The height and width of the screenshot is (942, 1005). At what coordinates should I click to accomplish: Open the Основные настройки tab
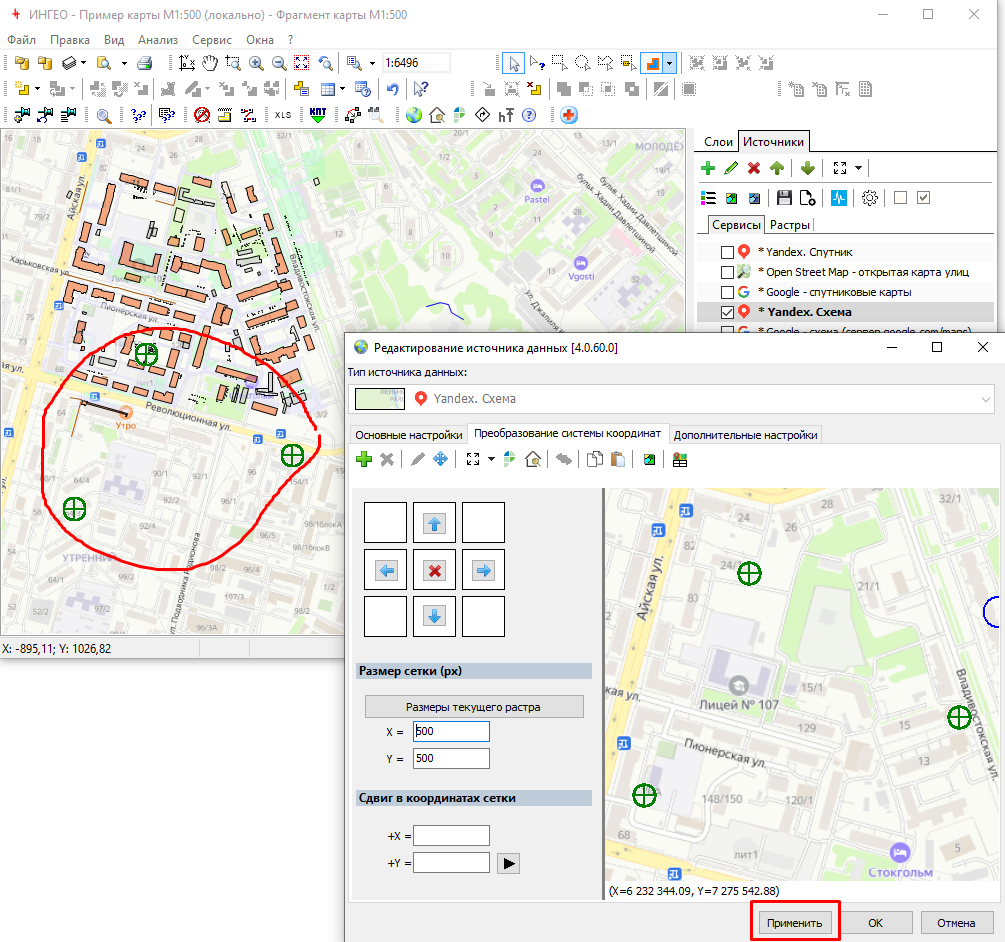tap(409, 435)
